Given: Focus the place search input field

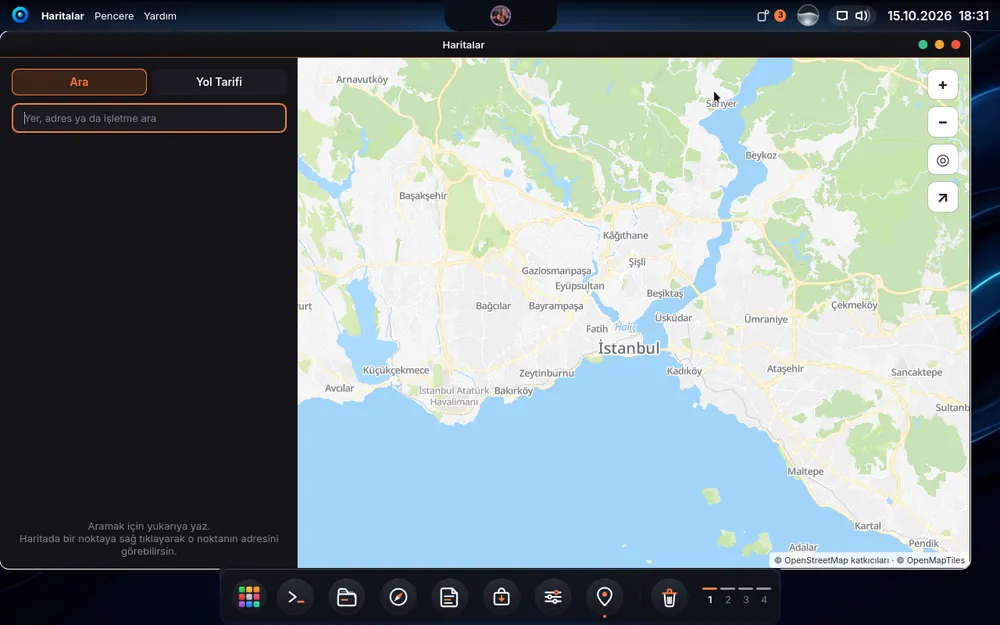Looking at the screenshot, I should 149,118.
